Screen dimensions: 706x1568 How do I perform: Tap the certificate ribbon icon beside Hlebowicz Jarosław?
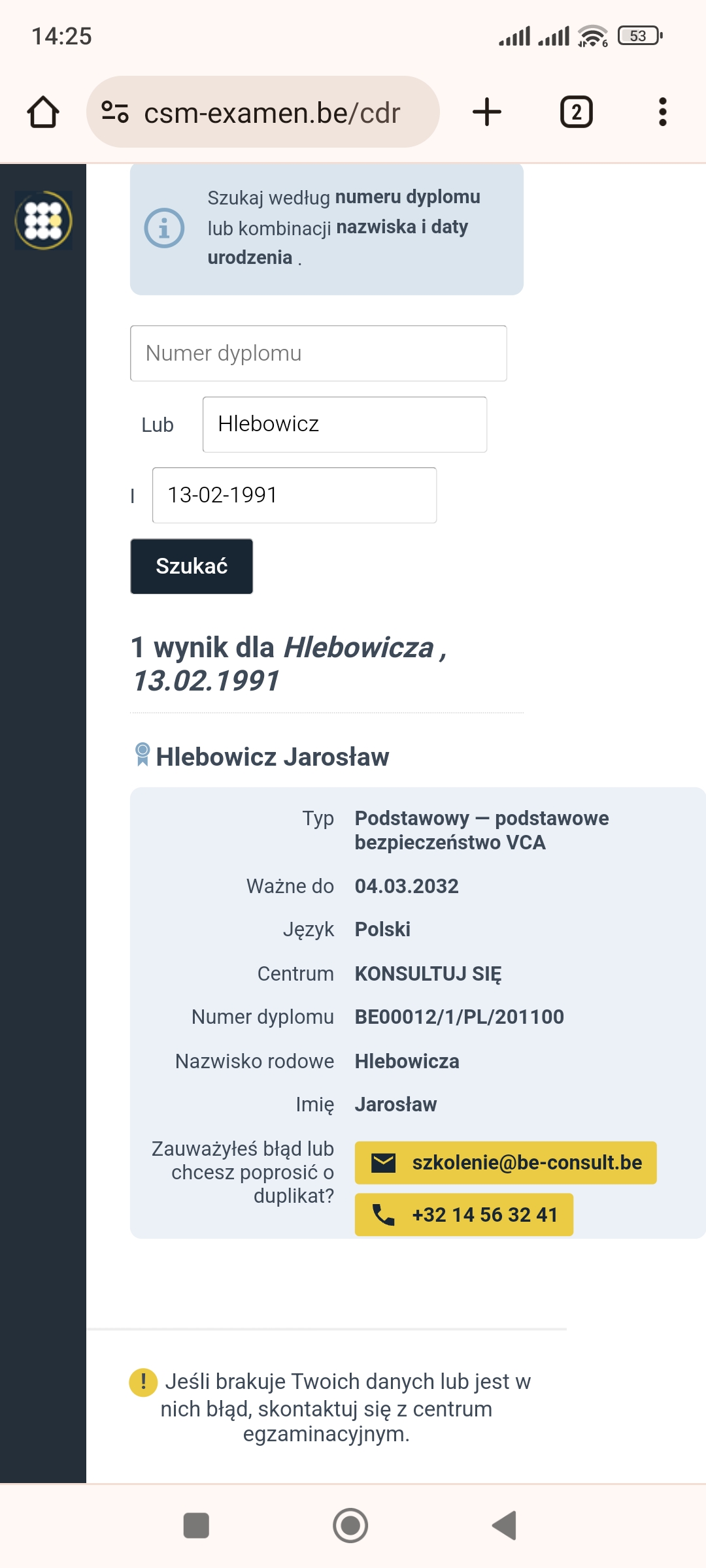[x=142, y=755]
